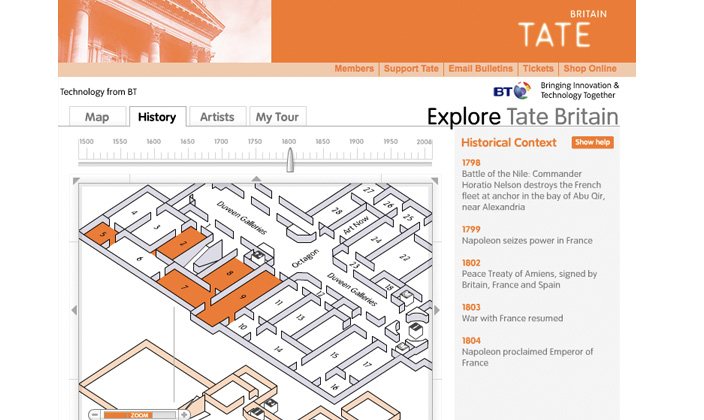Select highlighted room 7 on the map
Viewport: 704px width, 420px height.
tap(184, 287)
